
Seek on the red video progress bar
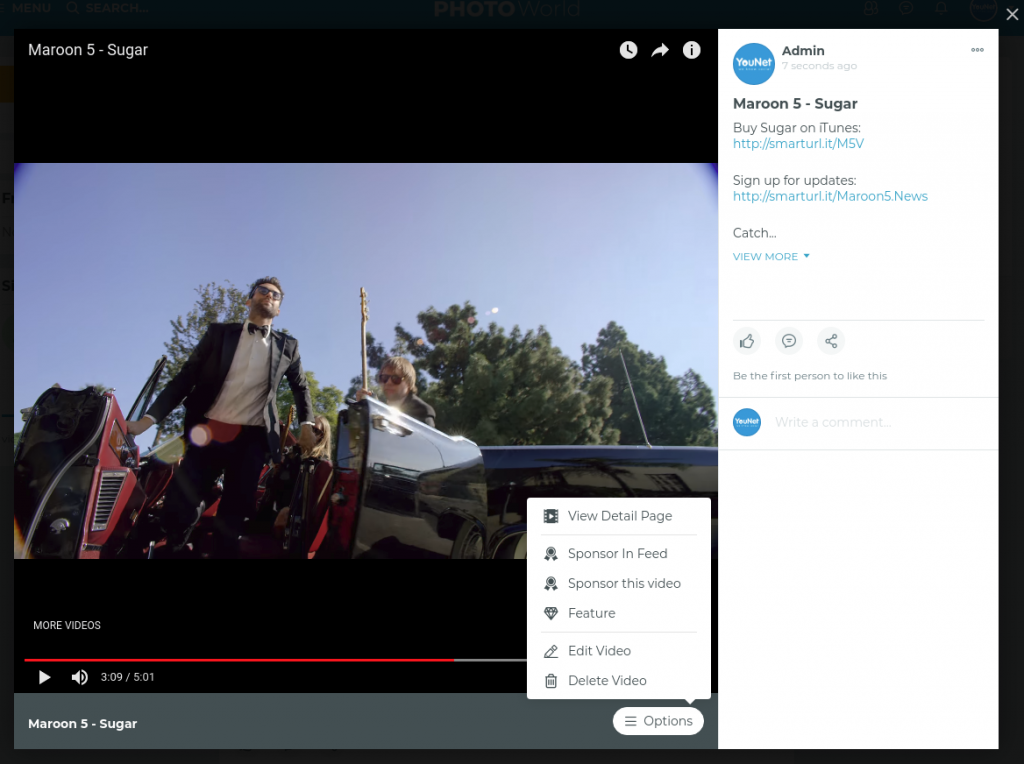[275, 660]
